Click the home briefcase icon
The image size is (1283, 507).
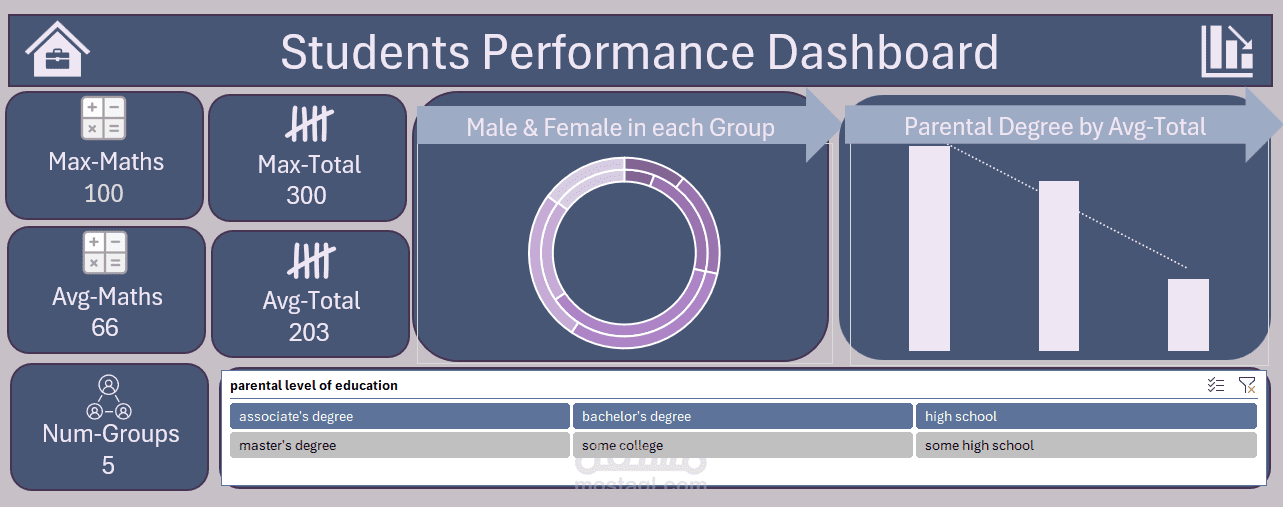(58, 50)
